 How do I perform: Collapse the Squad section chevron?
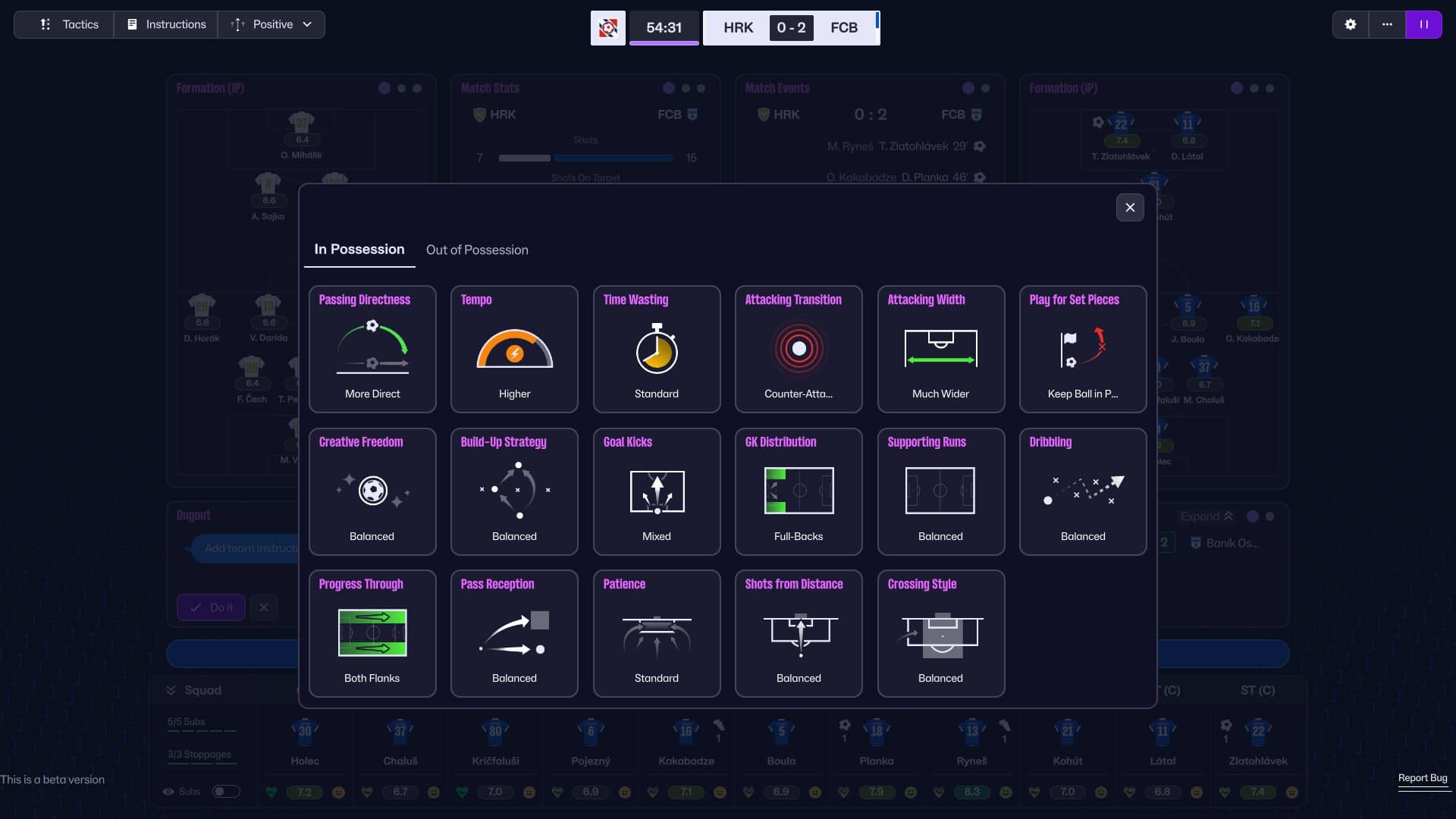coord(171,690)
